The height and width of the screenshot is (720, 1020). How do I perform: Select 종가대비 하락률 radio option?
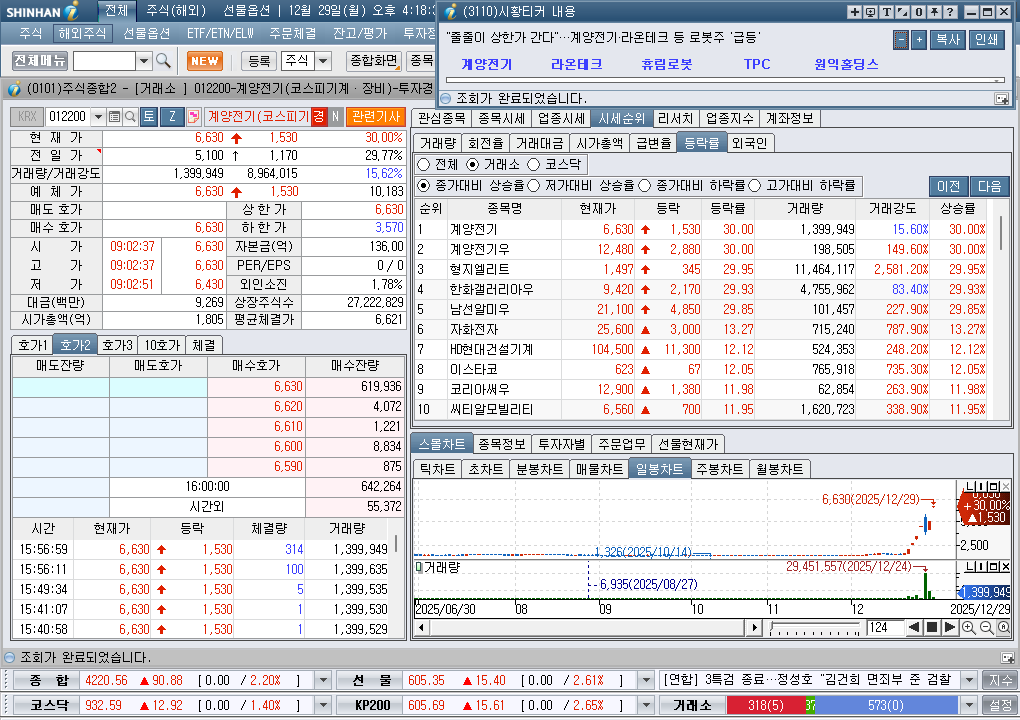645,186
